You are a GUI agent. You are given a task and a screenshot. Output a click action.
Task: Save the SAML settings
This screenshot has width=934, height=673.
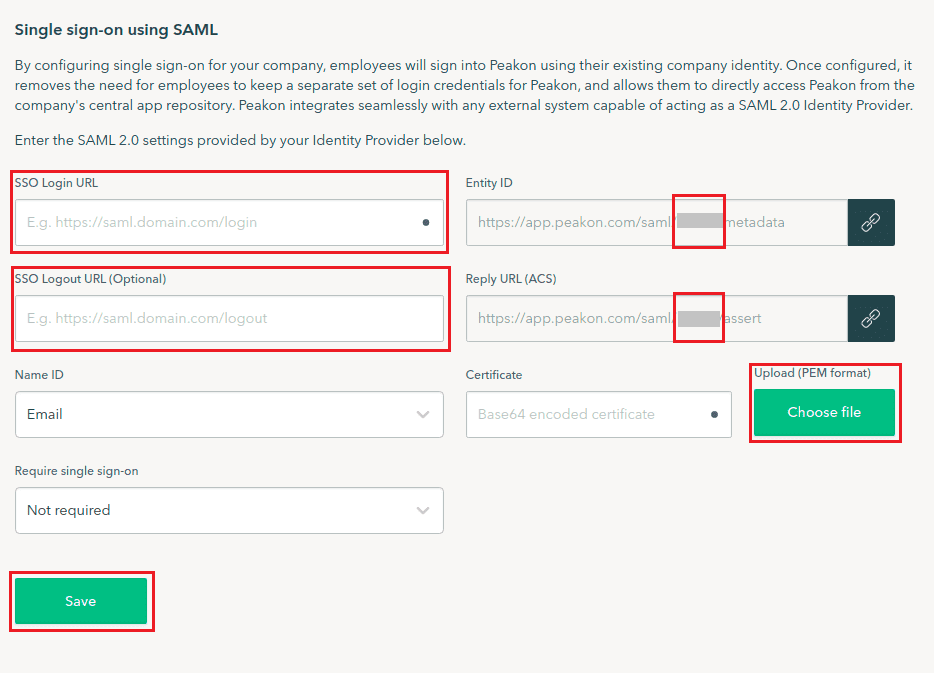click(x=81, y=601)
